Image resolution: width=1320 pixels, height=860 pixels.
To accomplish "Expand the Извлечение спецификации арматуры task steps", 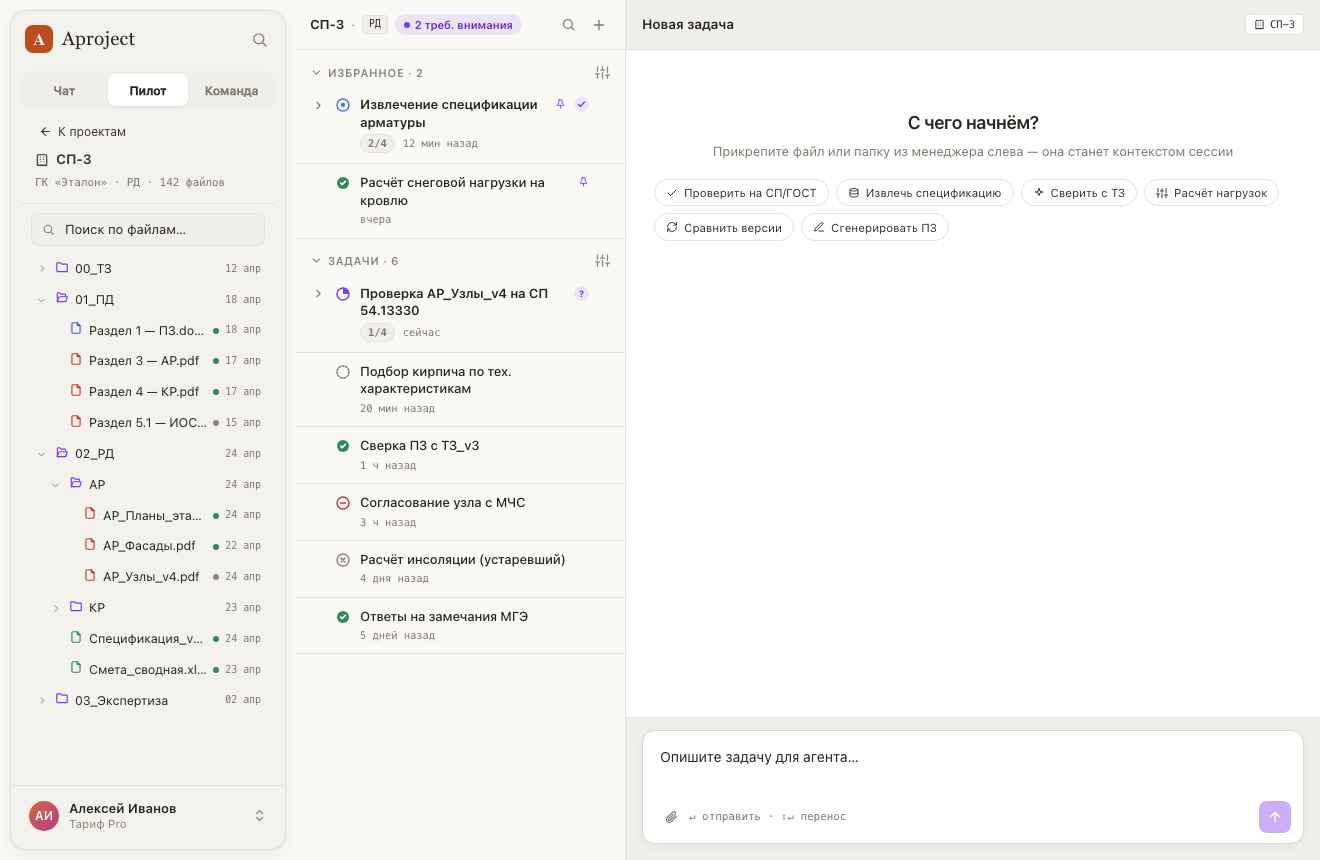I will (319, 105).
